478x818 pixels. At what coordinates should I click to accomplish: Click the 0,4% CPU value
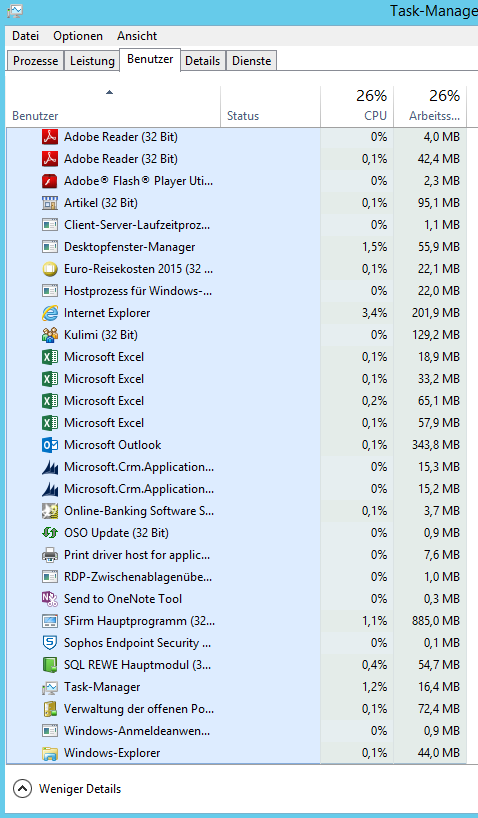click(x=374, y=665)
